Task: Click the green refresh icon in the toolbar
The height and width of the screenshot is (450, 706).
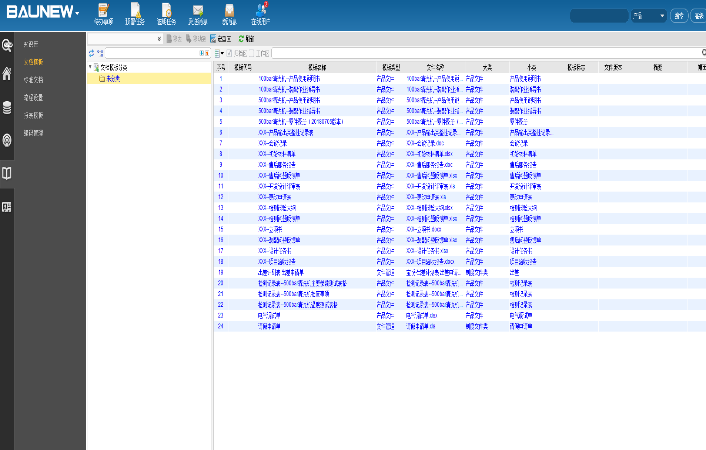Action: (x=241, y=38)
